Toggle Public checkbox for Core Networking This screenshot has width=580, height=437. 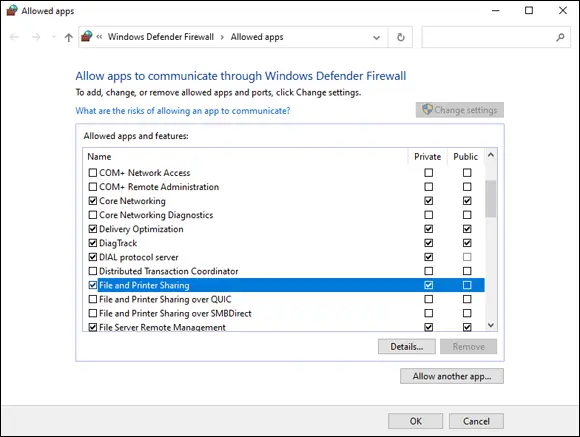pos(467,201)
